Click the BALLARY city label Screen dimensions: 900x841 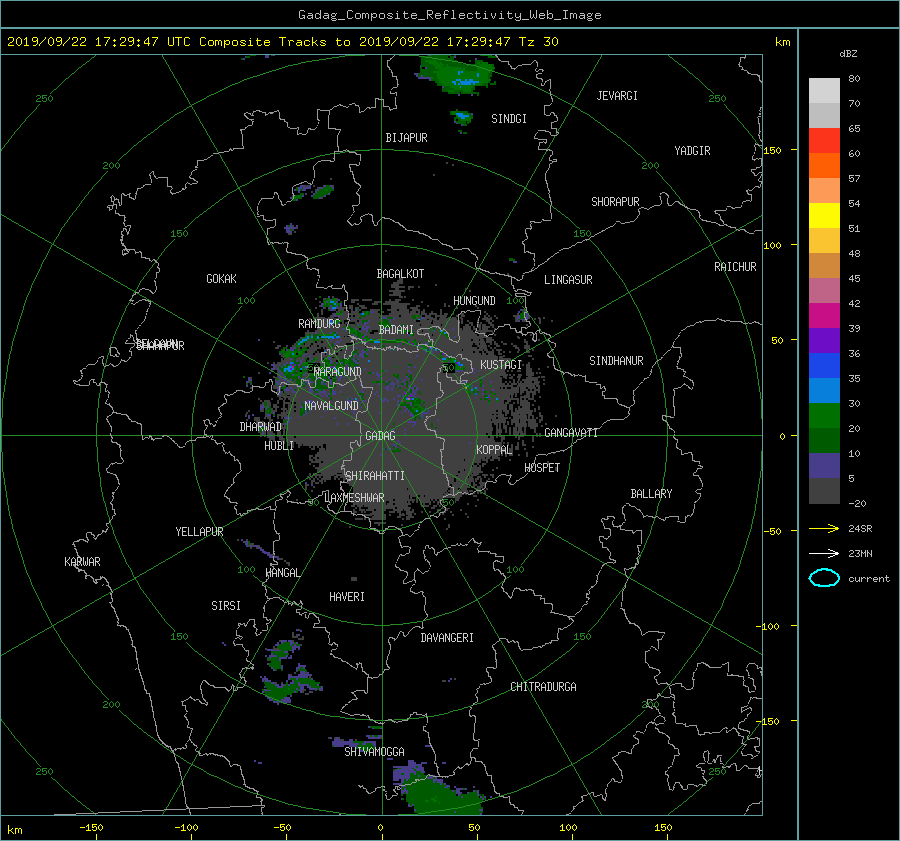point(651,494)
